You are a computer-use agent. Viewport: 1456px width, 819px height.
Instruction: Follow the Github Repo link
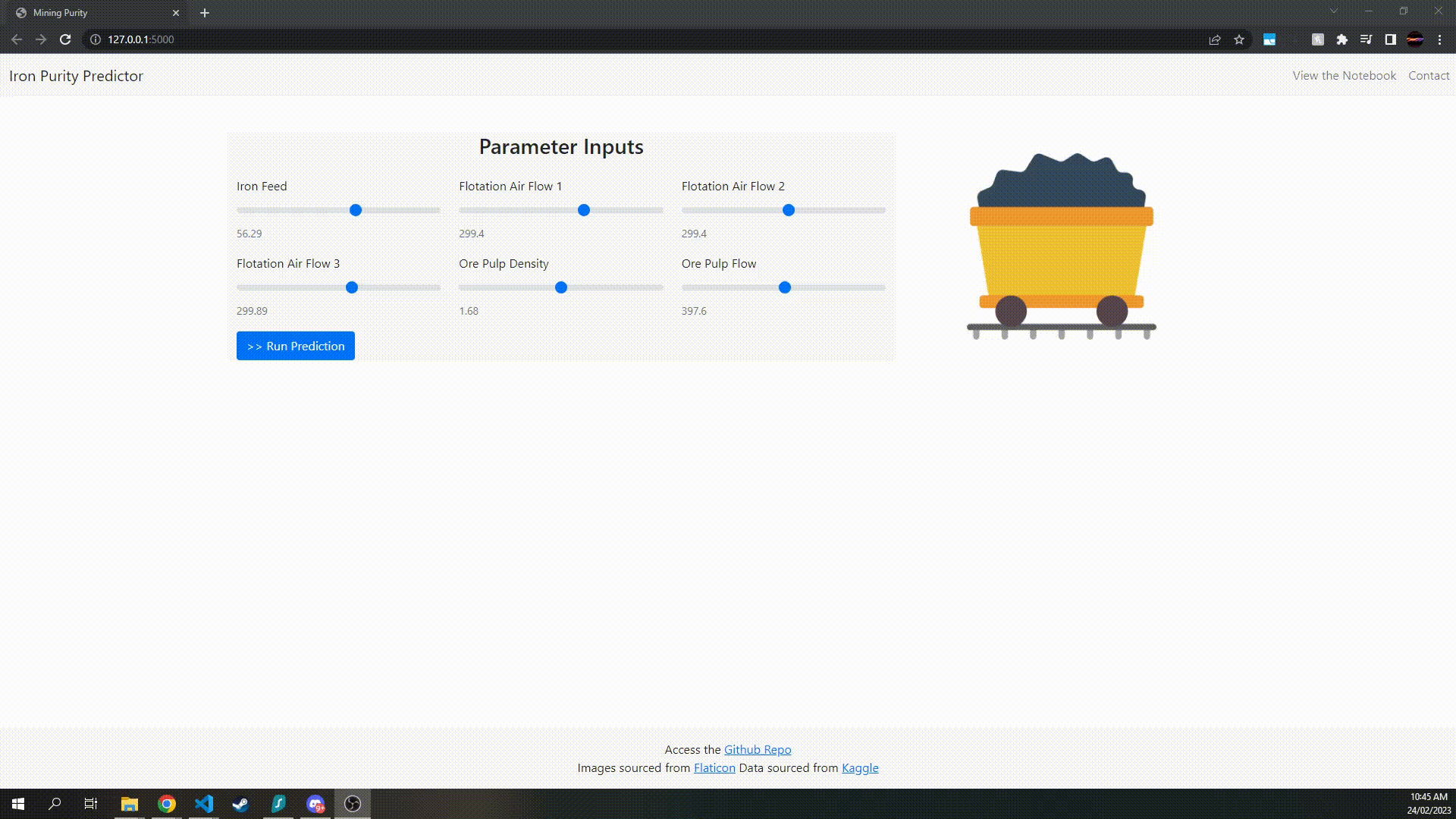[x=758, y=749]
